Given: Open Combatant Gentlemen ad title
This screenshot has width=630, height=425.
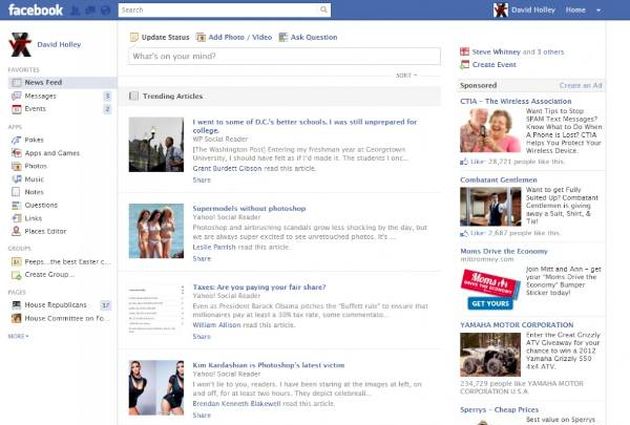Looking at the screenshot, I should (499, 180).
